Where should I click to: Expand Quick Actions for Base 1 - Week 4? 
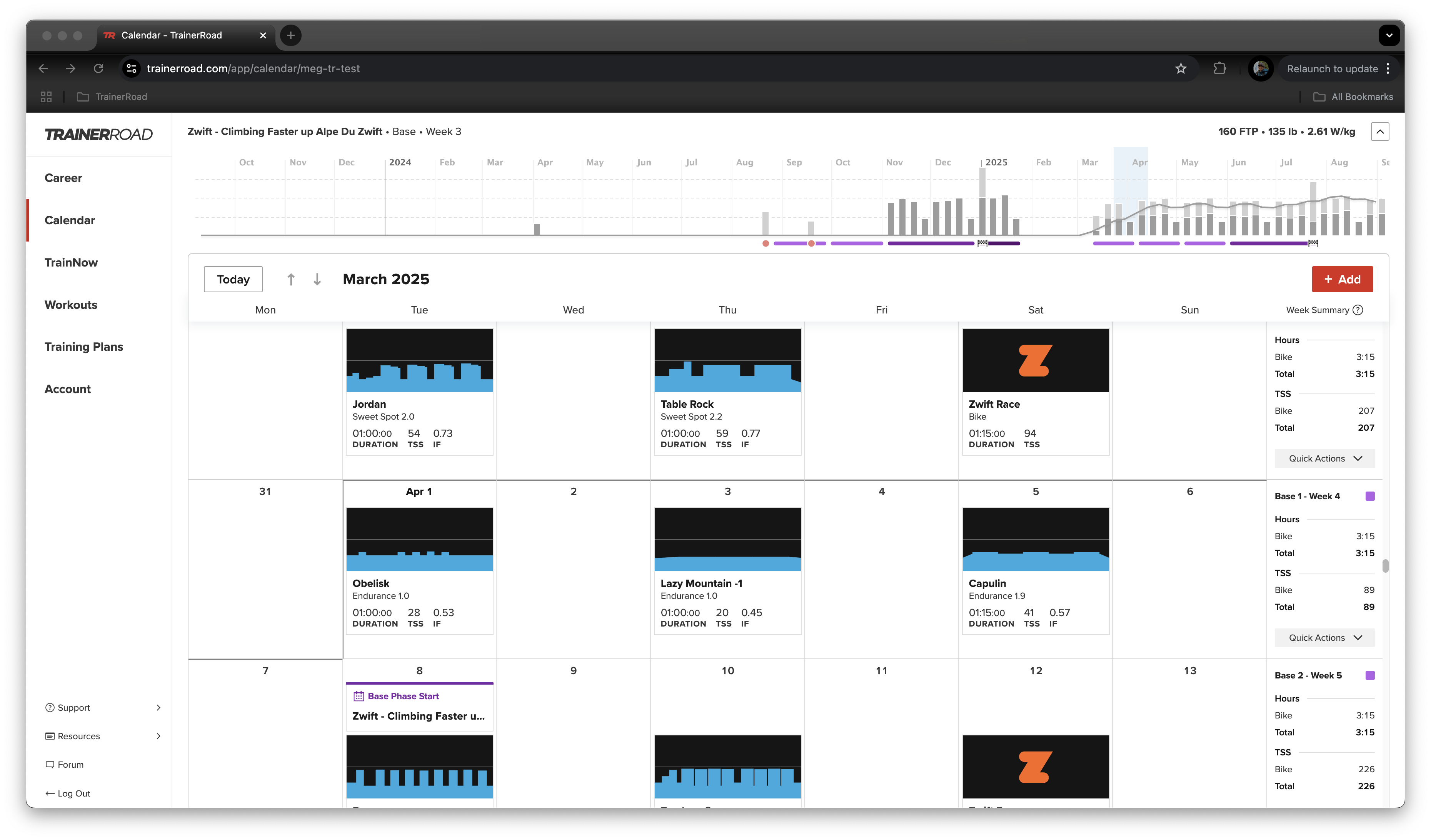pos(1324,638)
